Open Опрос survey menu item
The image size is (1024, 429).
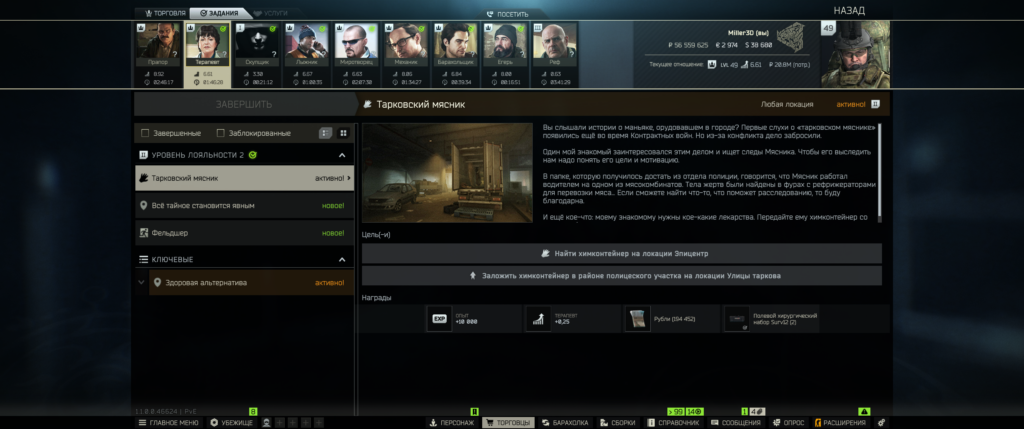coord(788,422)
